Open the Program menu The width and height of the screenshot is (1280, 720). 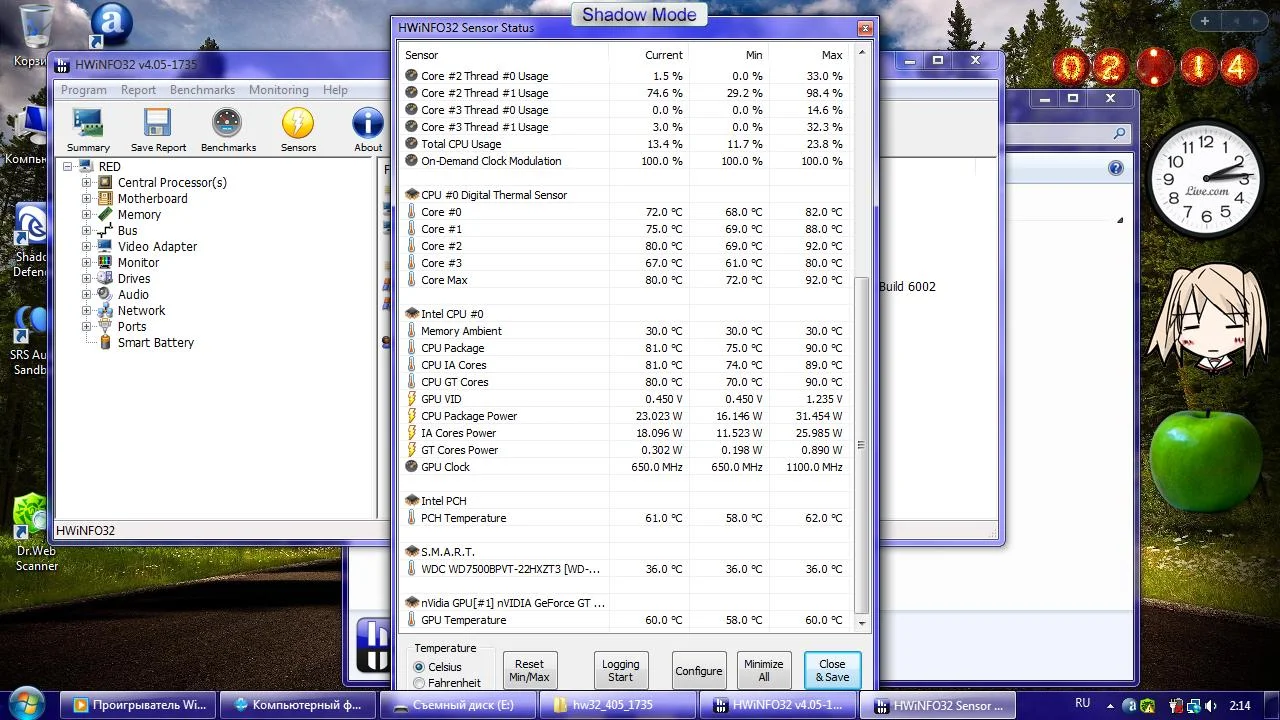coord(84,90)
